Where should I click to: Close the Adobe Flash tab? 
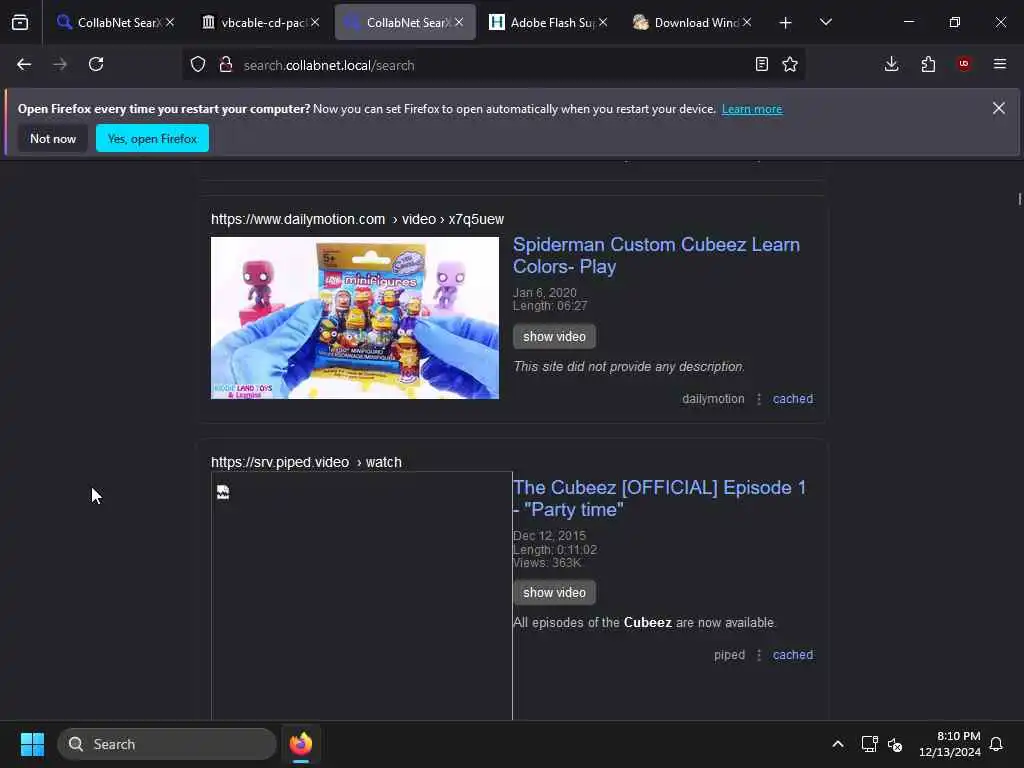tap(603, 22)
